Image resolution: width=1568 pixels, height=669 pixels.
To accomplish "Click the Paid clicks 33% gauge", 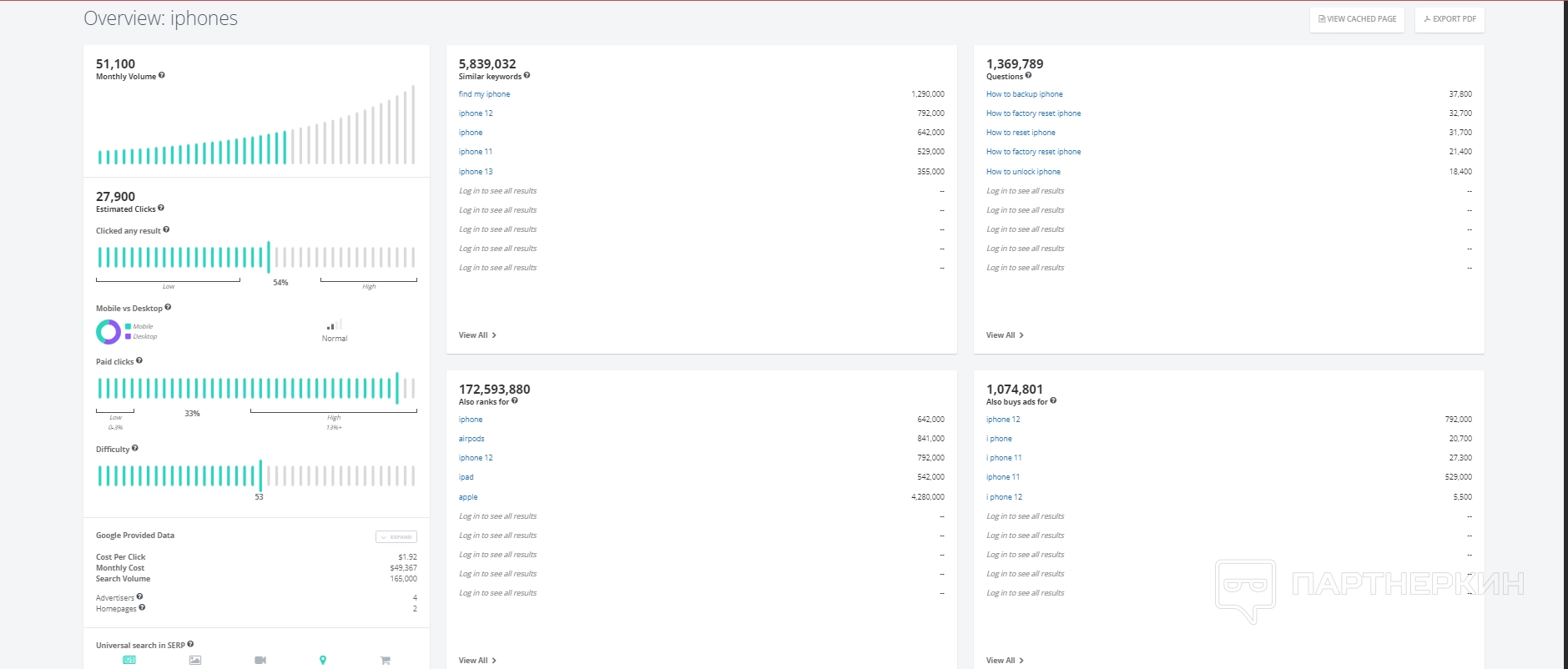I will click(x=256, y=388).
